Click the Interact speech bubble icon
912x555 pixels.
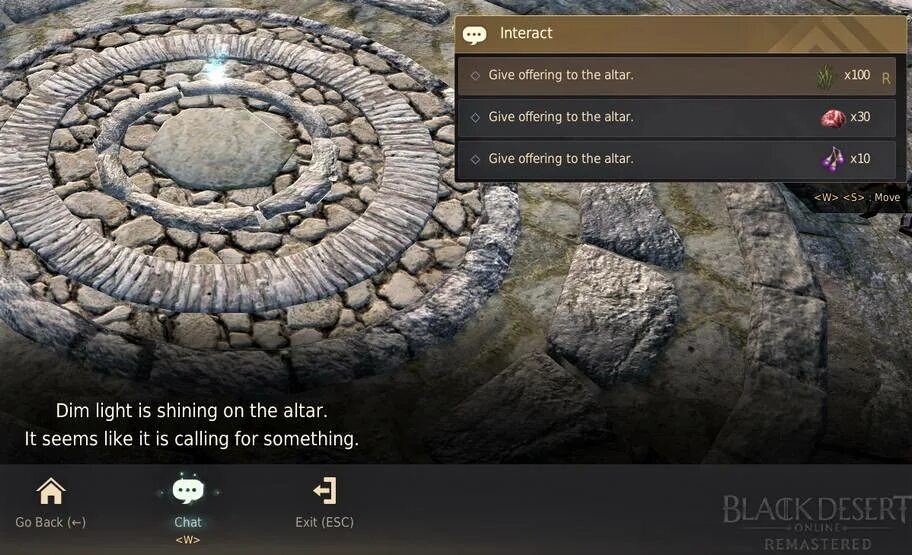point(475,35)
